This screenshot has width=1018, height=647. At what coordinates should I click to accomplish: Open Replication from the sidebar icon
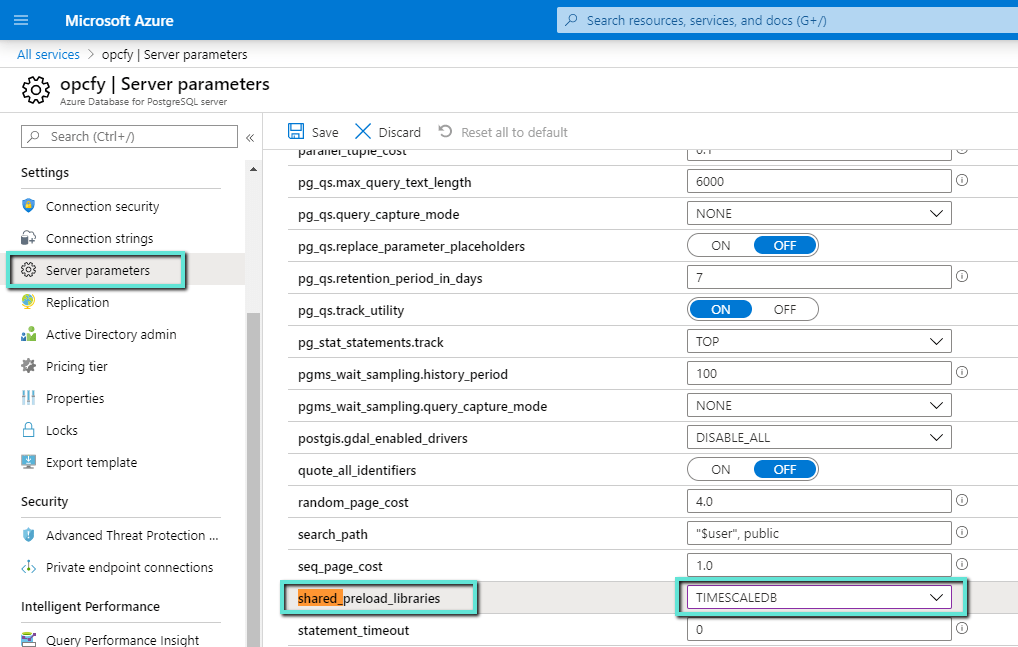click(29, 302)
